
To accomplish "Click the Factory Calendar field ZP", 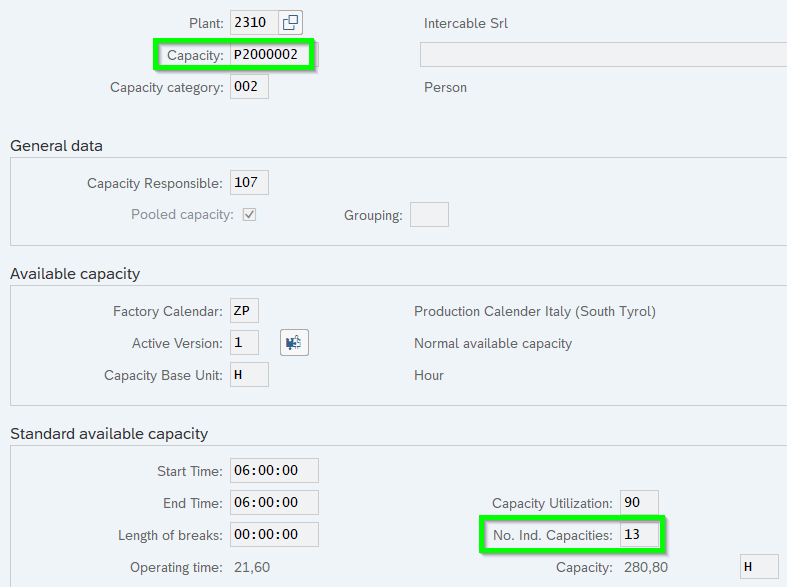I will [x=244, y=311].
